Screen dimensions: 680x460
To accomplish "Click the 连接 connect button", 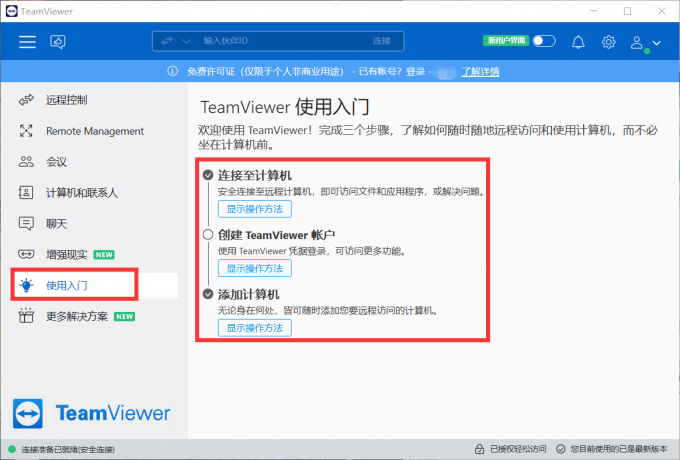I will (x=382, y=41).
